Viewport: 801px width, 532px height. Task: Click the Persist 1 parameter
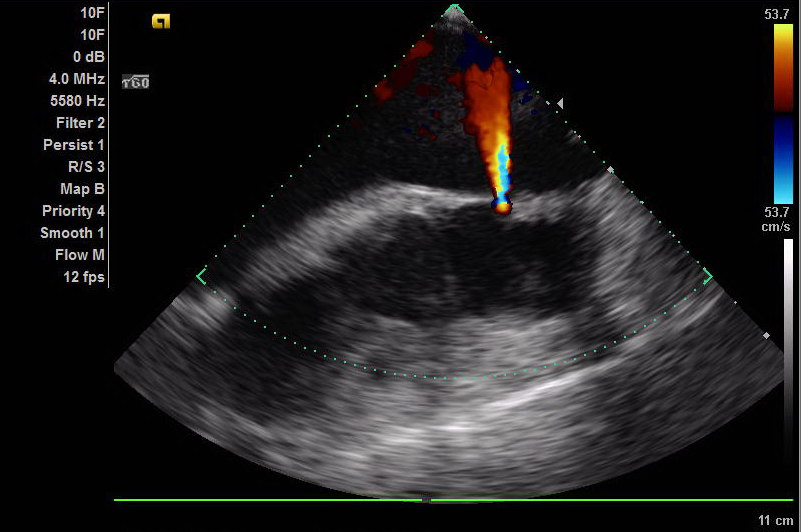click(74, 145)
